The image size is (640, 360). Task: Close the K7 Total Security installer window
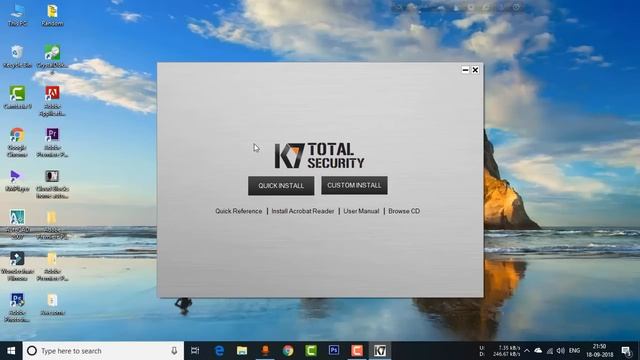tap(475, 70)
